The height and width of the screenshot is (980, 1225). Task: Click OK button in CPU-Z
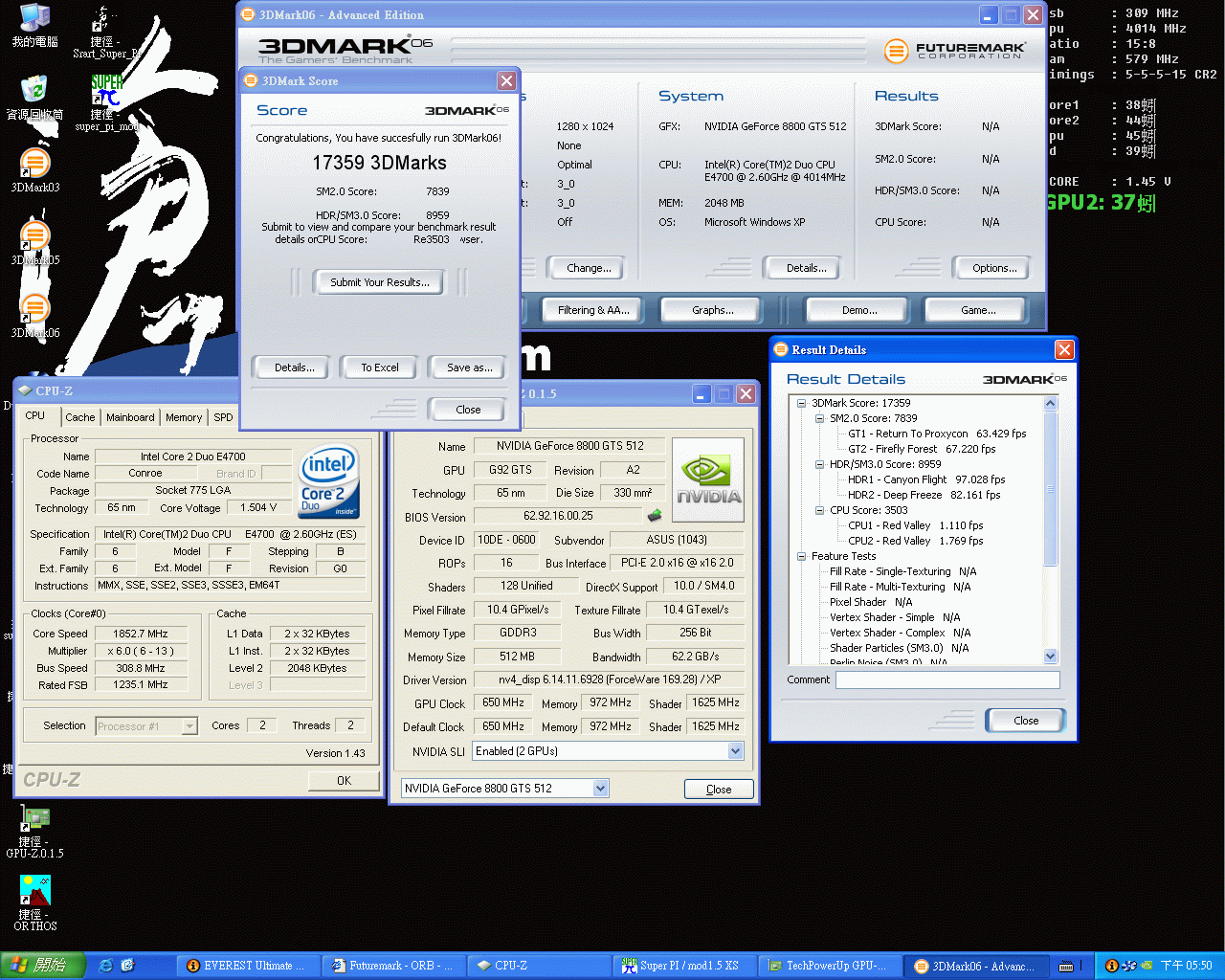click(x=344, y=781)
